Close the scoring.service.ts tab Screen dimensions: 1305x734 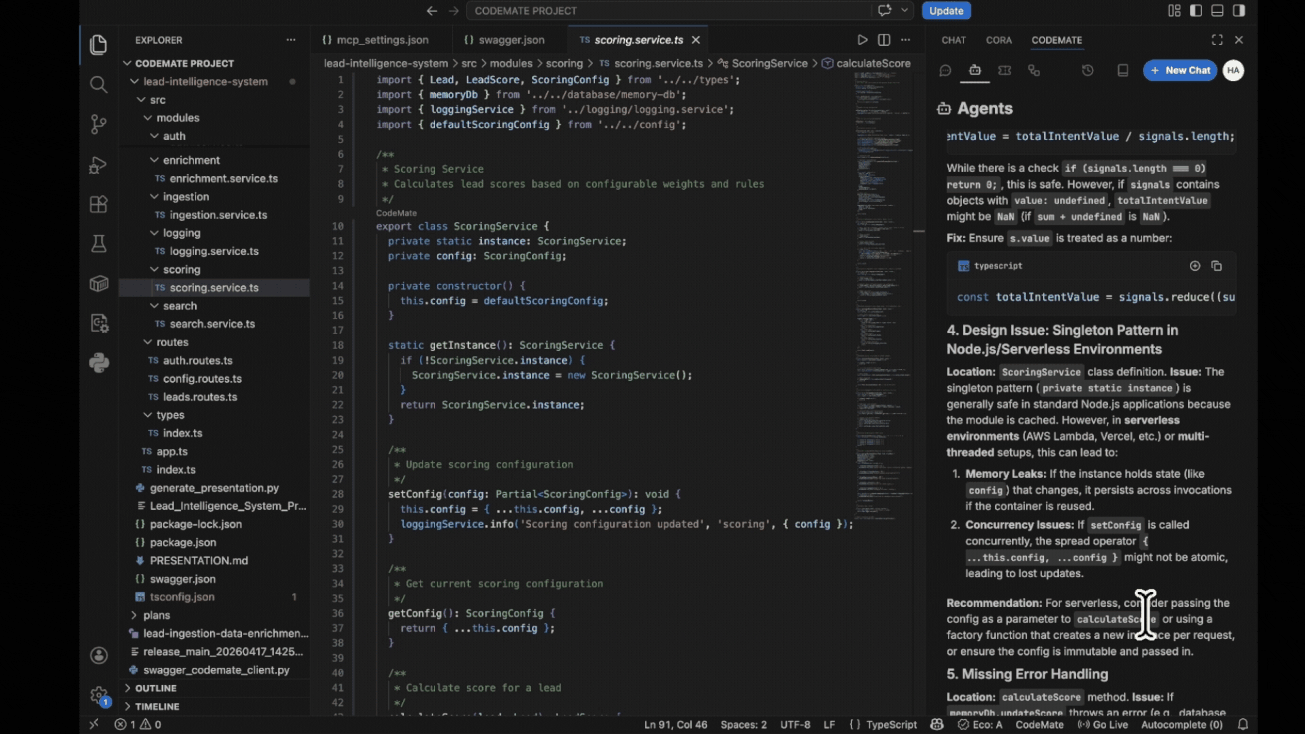click(x=696, y=40)
